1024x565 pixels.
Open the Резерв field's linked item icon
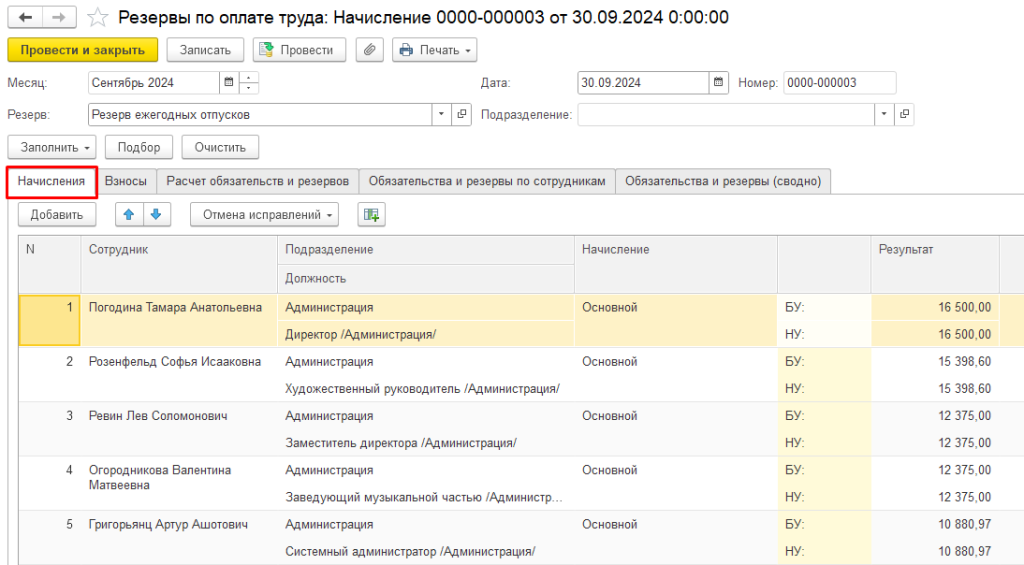461,115
